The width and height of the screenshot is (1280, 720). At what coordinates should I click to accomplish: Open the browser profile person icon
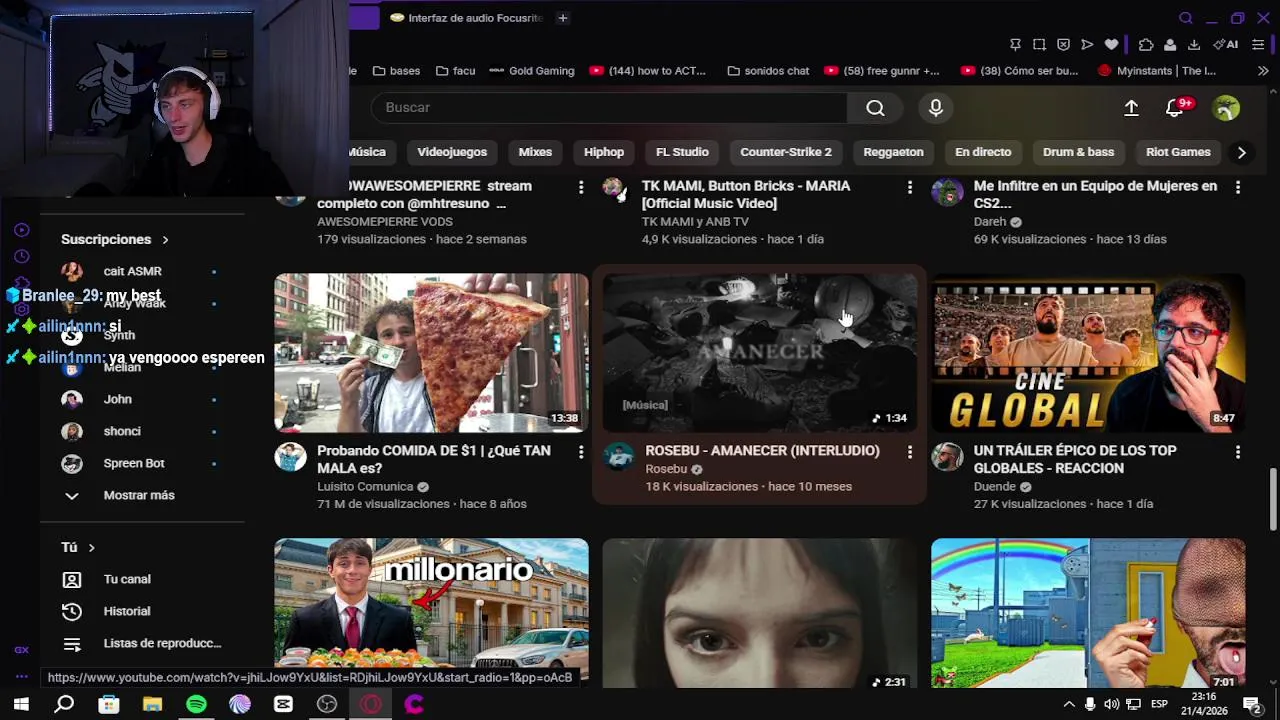point(1169,45)
